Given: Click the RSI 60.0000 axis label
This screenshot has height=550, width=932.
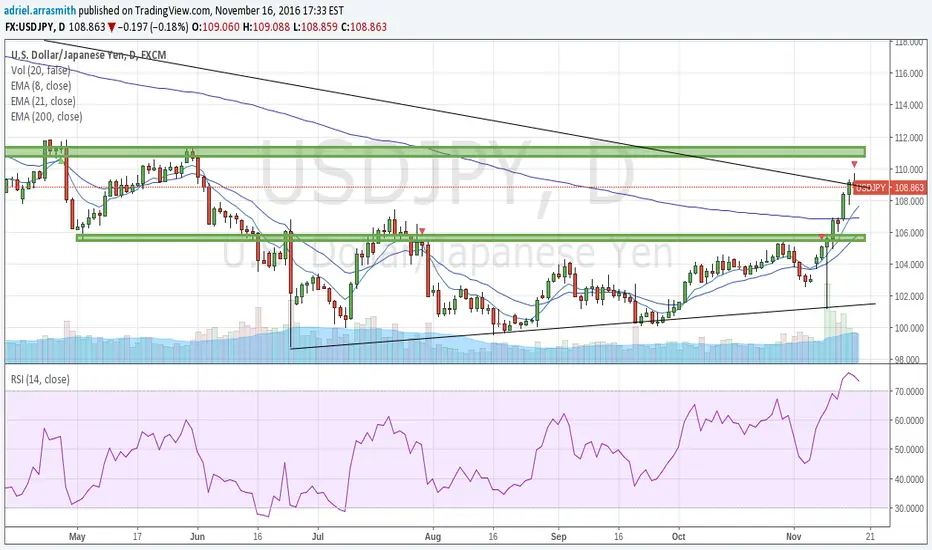Looking at the screenshot, I should click(x=909, y=420).
